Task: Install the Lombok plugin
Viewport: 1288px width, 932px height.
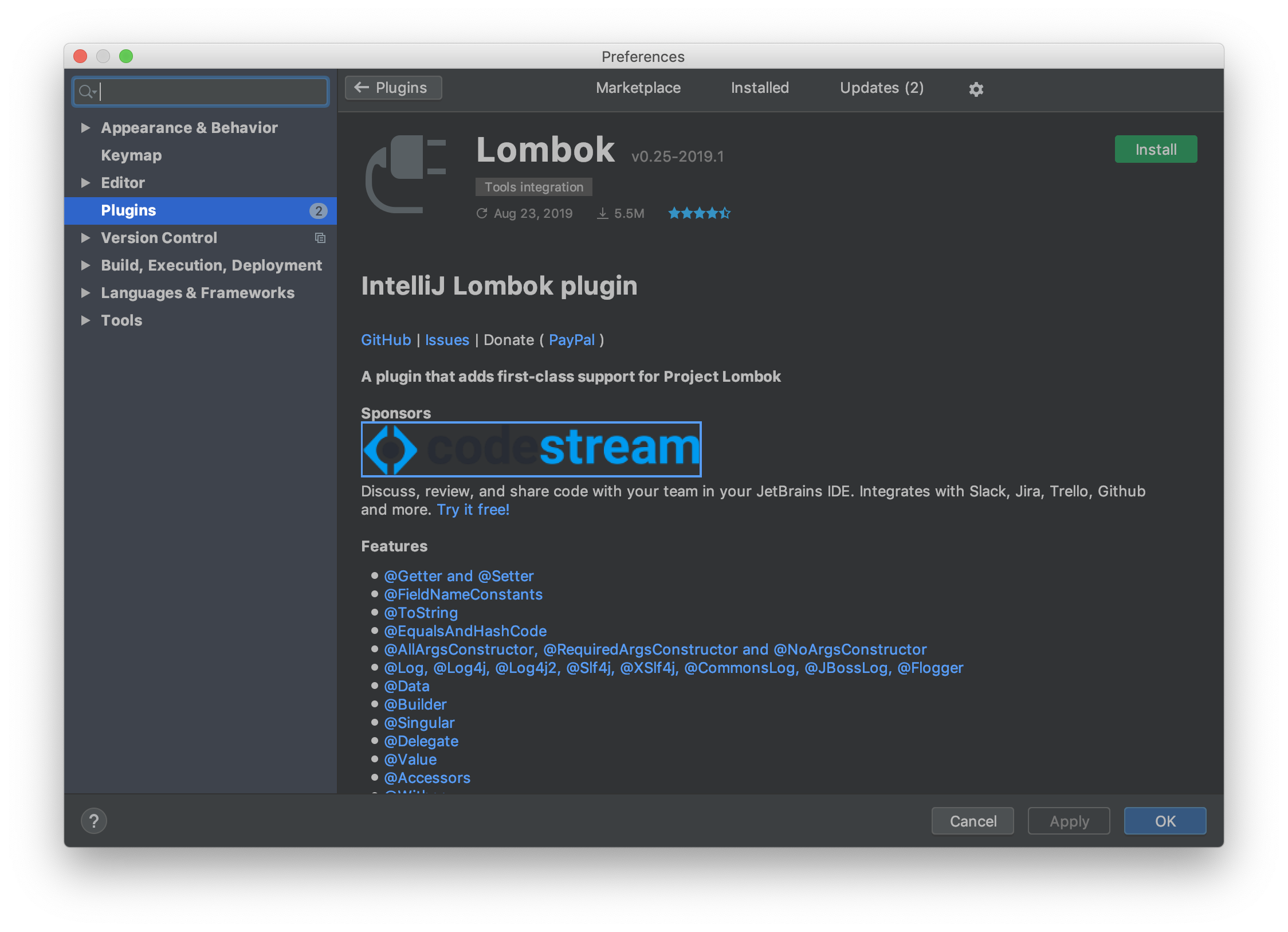Action: tap(1155, 150)
